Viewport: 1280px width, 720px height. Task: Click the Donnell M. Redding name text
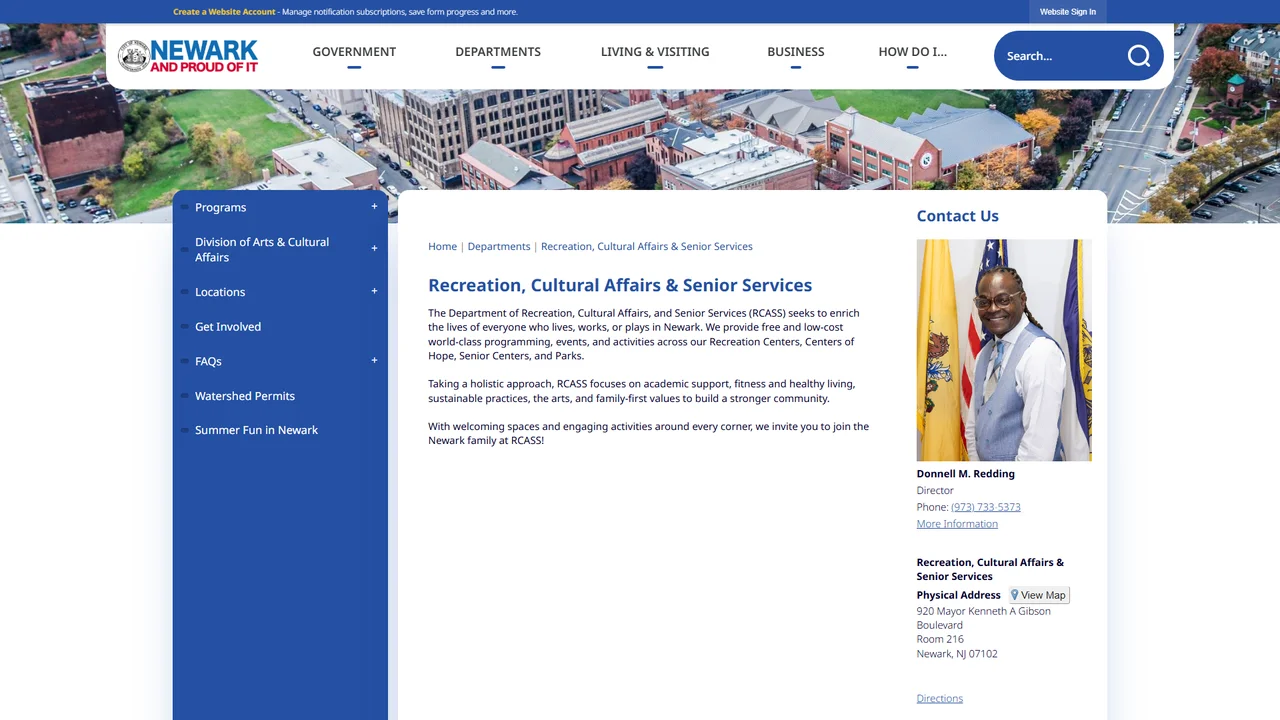(x=966, y=474)
